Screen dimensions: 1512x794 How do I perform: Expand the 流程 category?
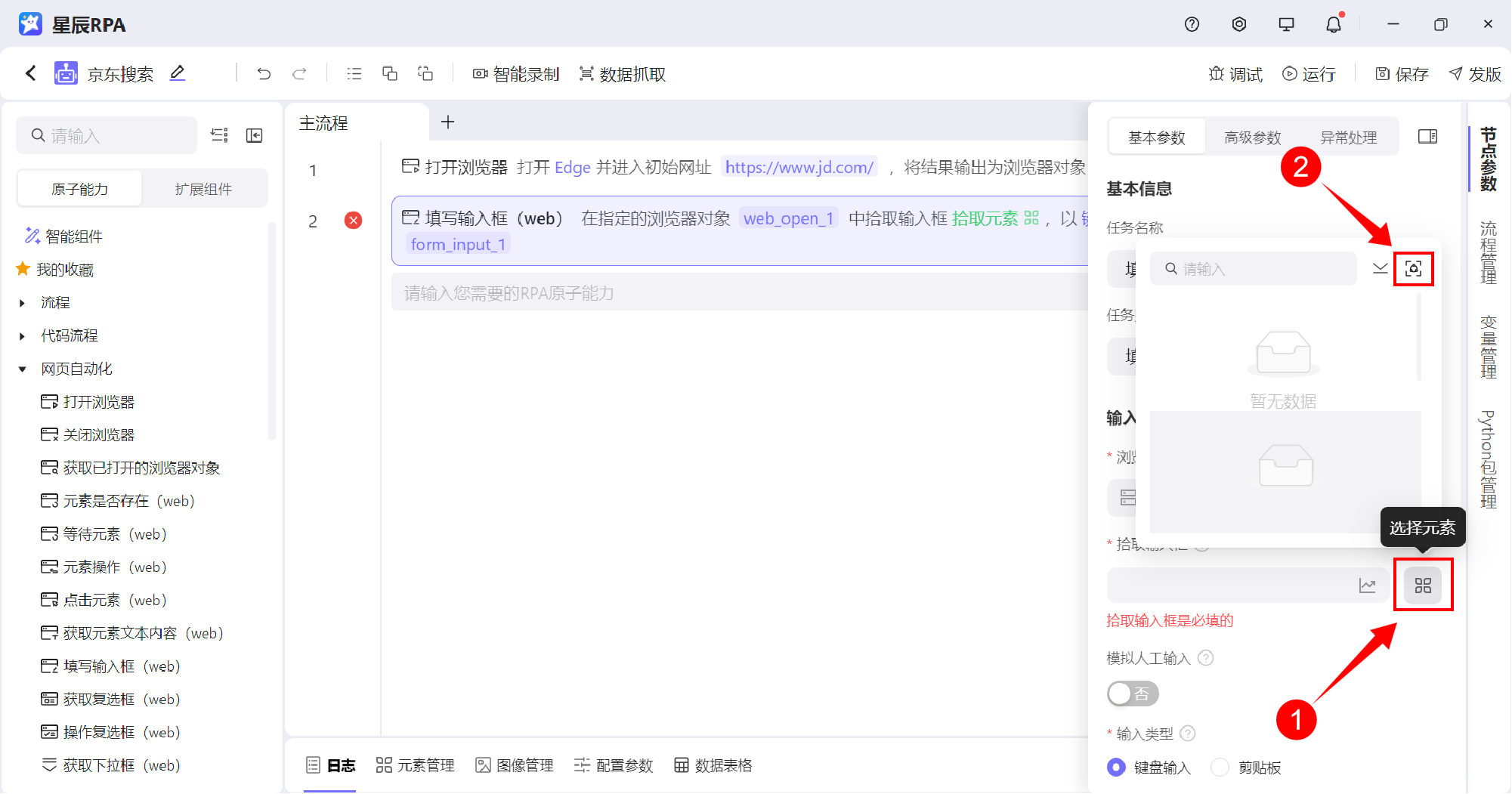pyautogui.click(x=20, y=302)
